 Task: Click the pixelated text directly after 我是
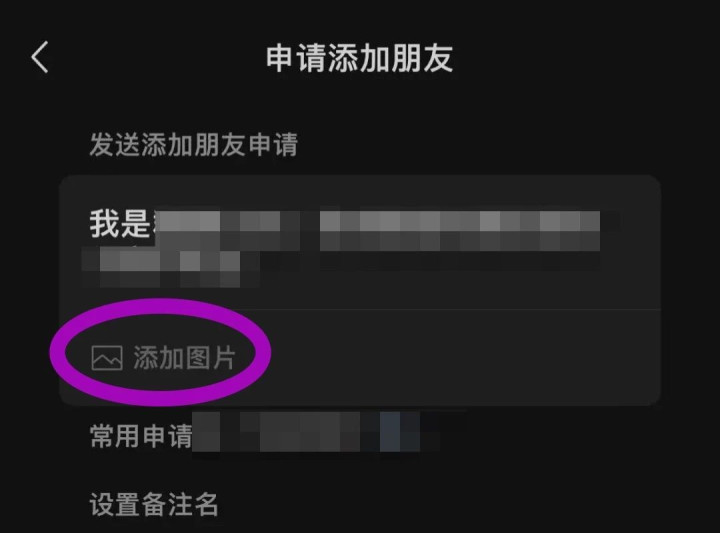coord(227,230)
